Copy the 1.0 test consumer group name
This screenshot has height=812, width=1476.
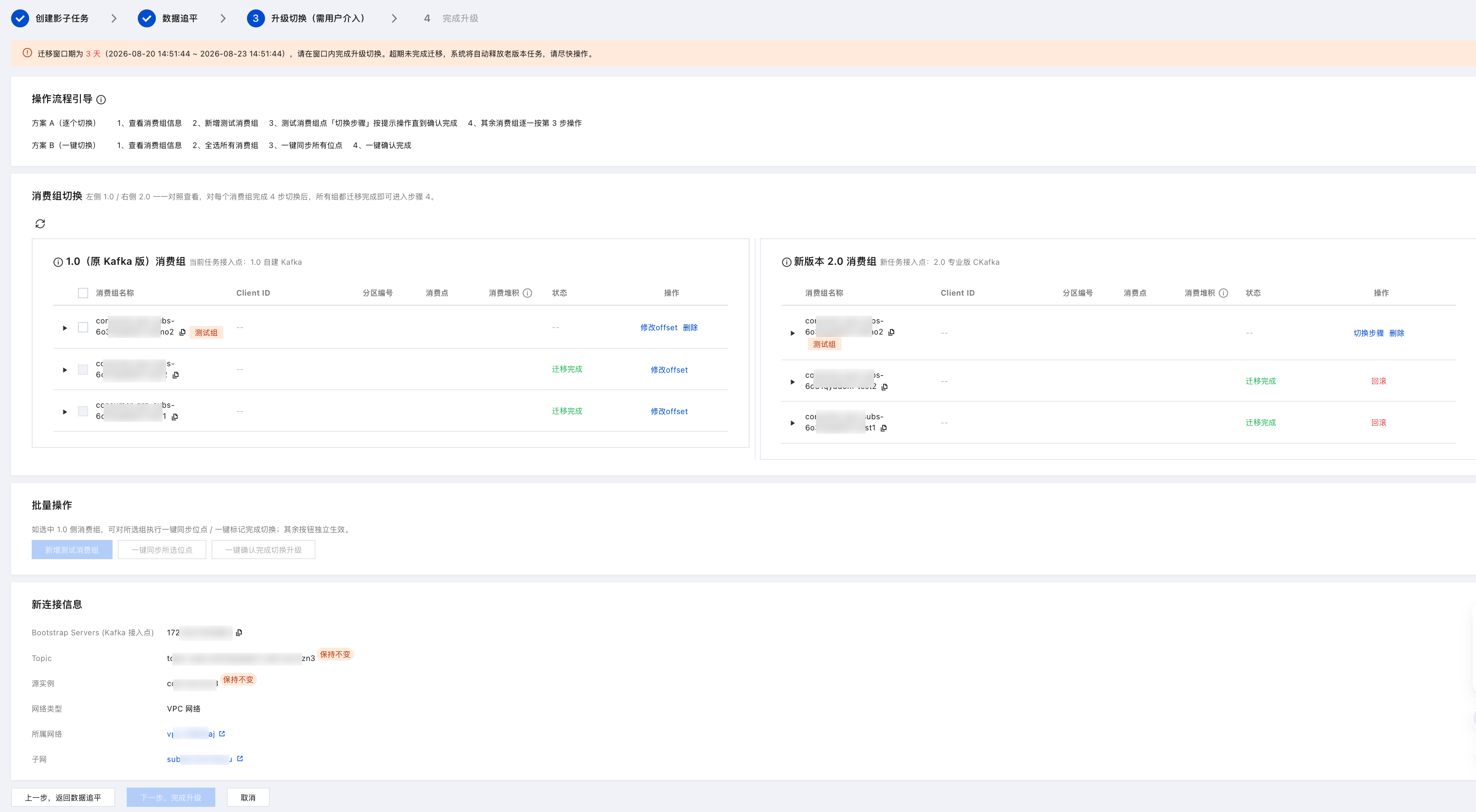(182, 333)
